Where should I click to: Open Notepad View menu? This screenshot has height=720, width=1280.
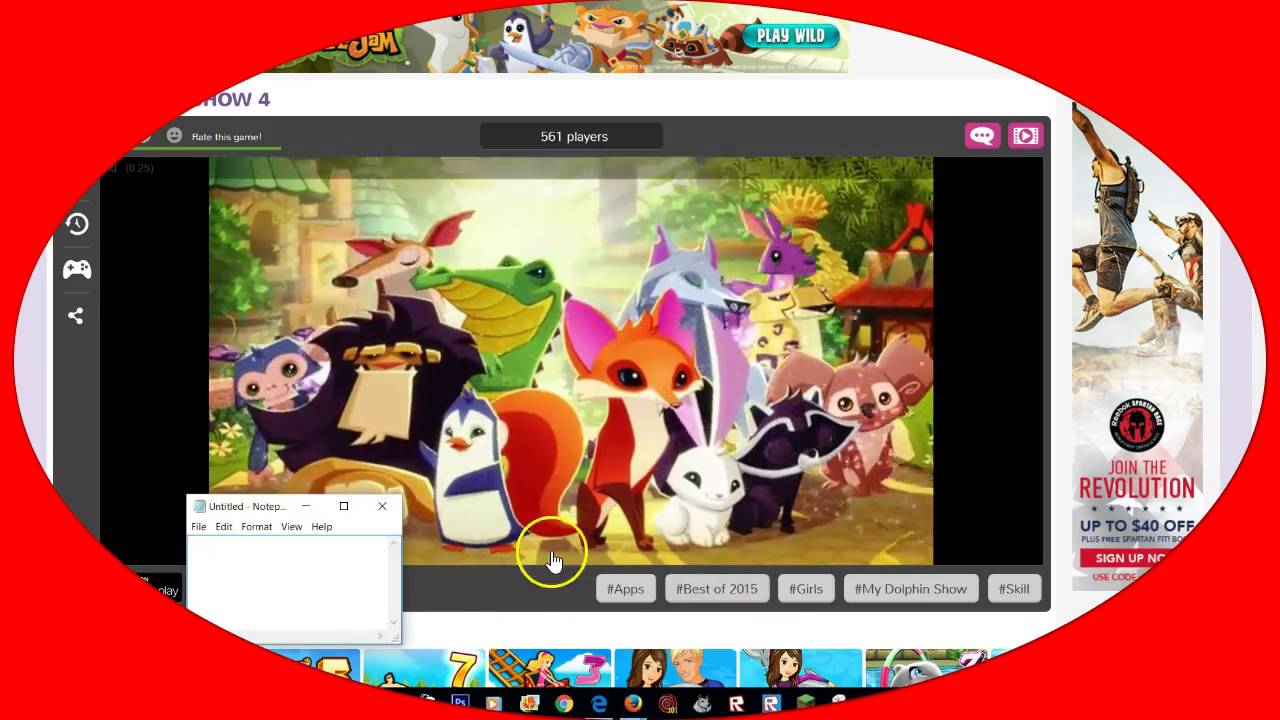click(x=291, y=527)
